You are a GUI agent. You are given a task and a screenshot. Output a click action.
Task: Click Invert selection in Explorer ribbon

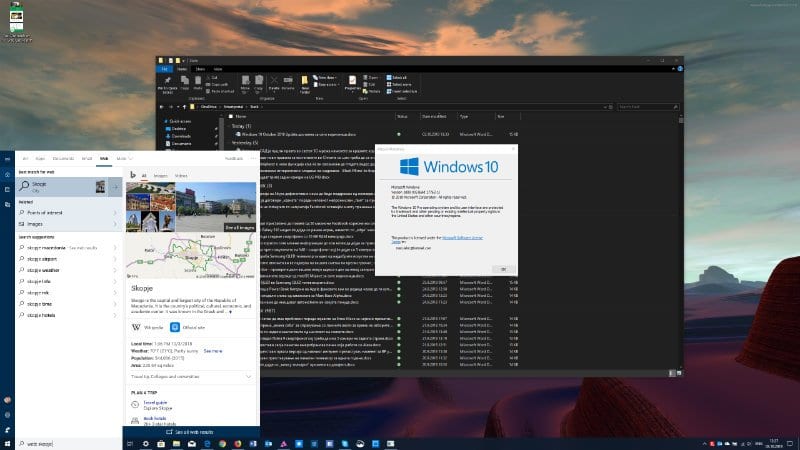[x=402, y=91]
